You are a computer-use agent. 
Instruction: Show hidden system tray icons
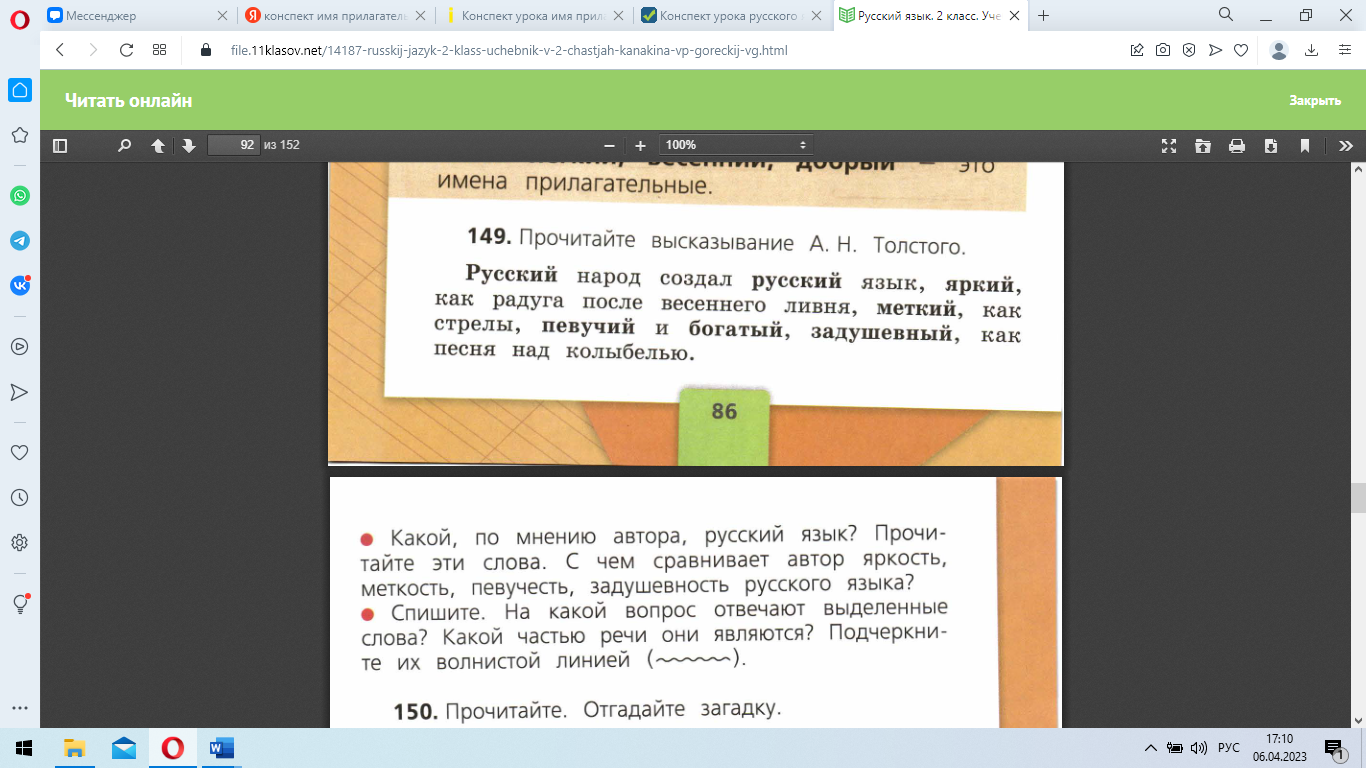pyautogui.click(x=1149, y=748)
